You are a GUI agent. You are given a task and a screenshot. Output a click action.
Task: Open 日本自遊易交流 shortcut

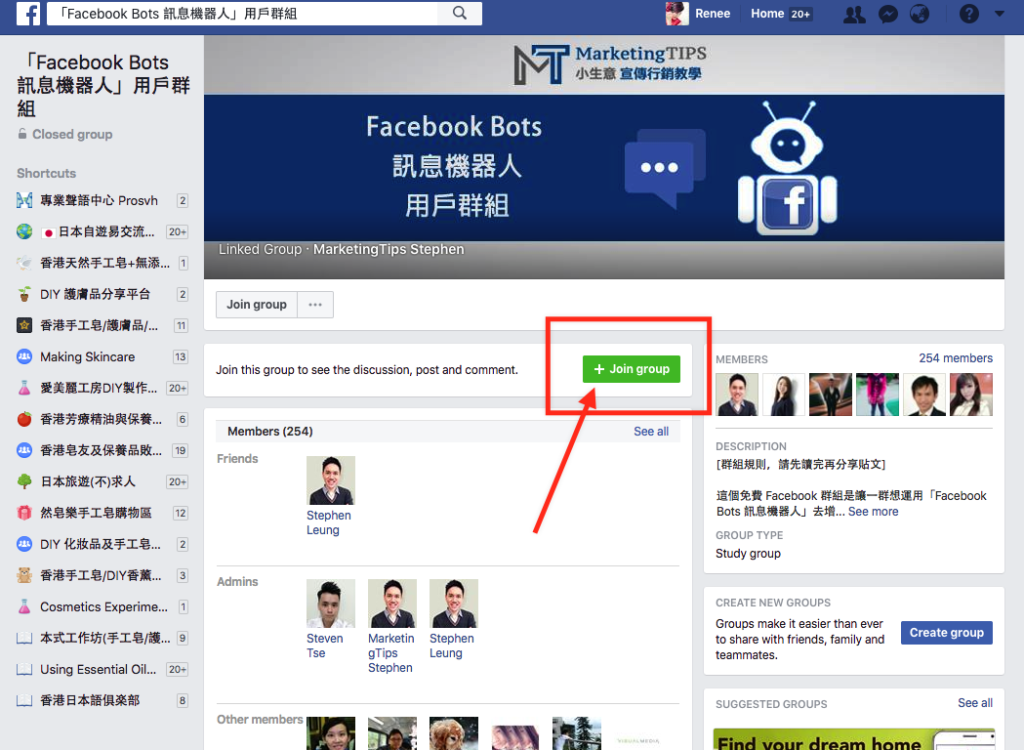coord(98,232)
